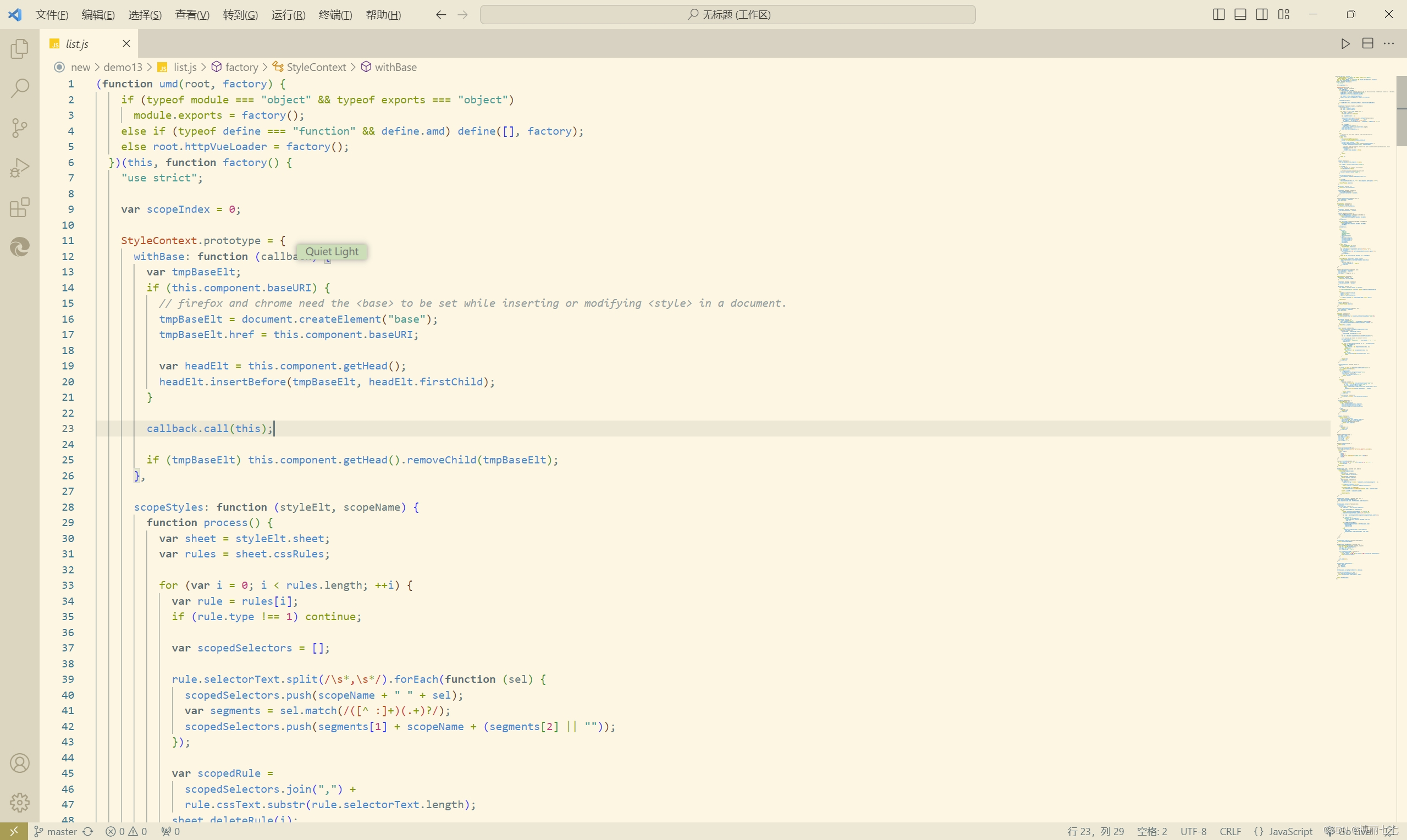
Task: Toggle the primary sidebar layout button
Action: click(1218, 15)
